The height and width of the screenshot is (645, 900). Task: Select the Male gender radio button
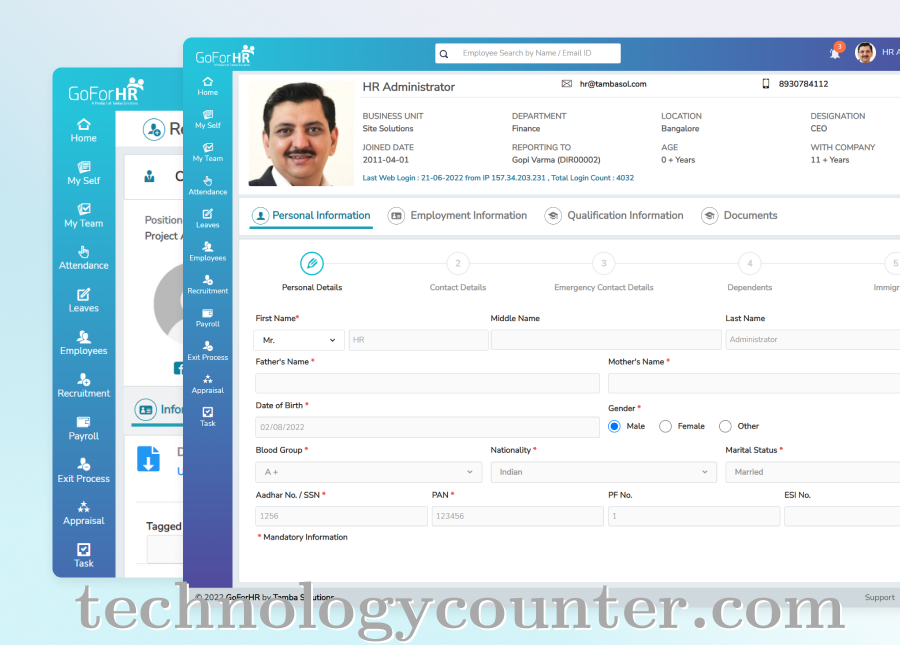(x=614, y=426)
